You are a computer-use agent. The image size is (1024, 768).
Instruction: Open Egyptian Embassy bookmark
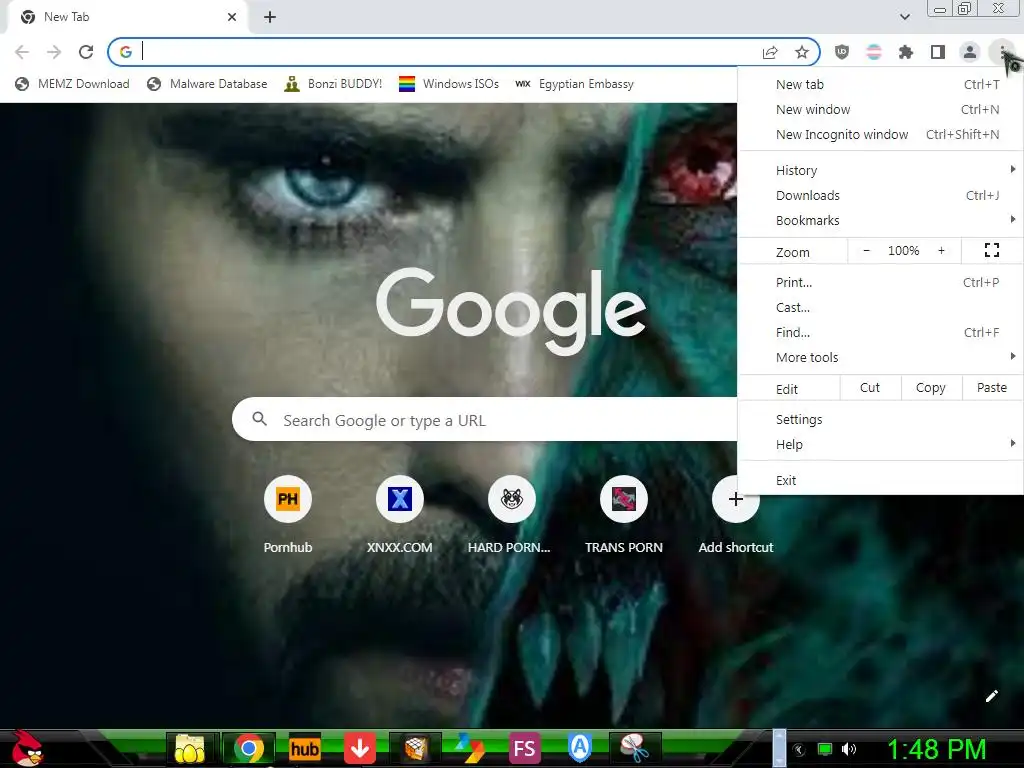point(575,84)
